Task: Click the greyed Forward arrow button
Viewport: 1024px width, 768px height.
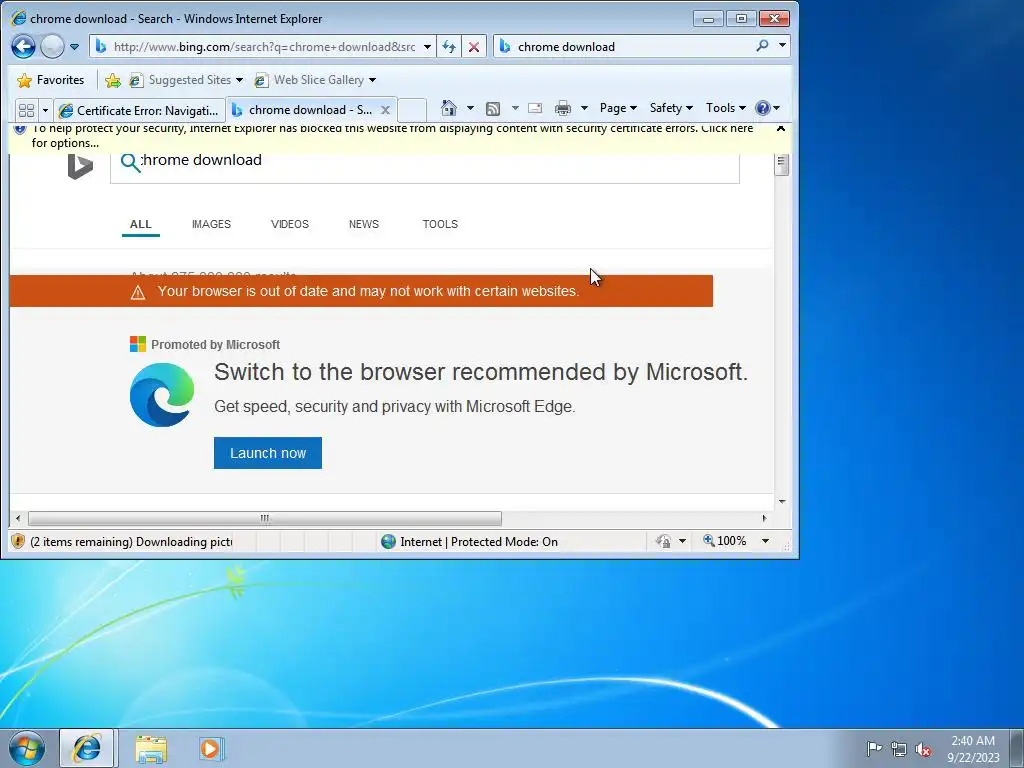Action: point(52,46)
